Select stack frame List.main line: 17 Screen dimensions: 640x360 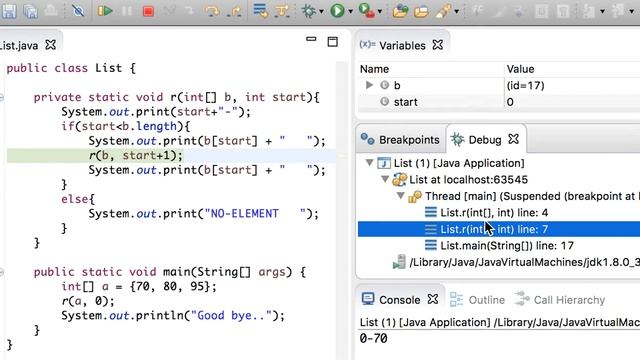pyautogui.click(x=507, y=246)
